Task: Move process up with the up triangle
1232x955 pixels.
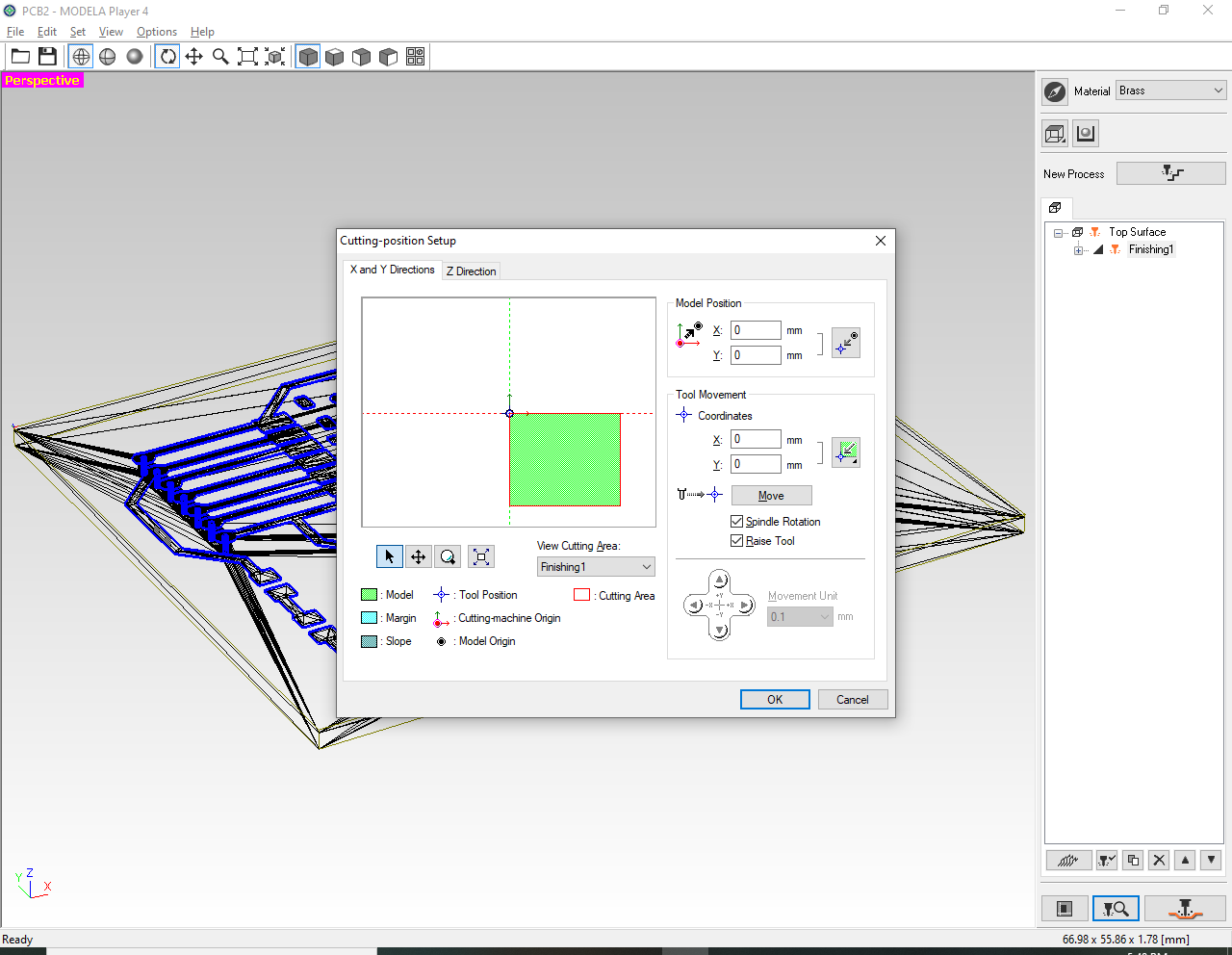Action: coord(1186,861)
